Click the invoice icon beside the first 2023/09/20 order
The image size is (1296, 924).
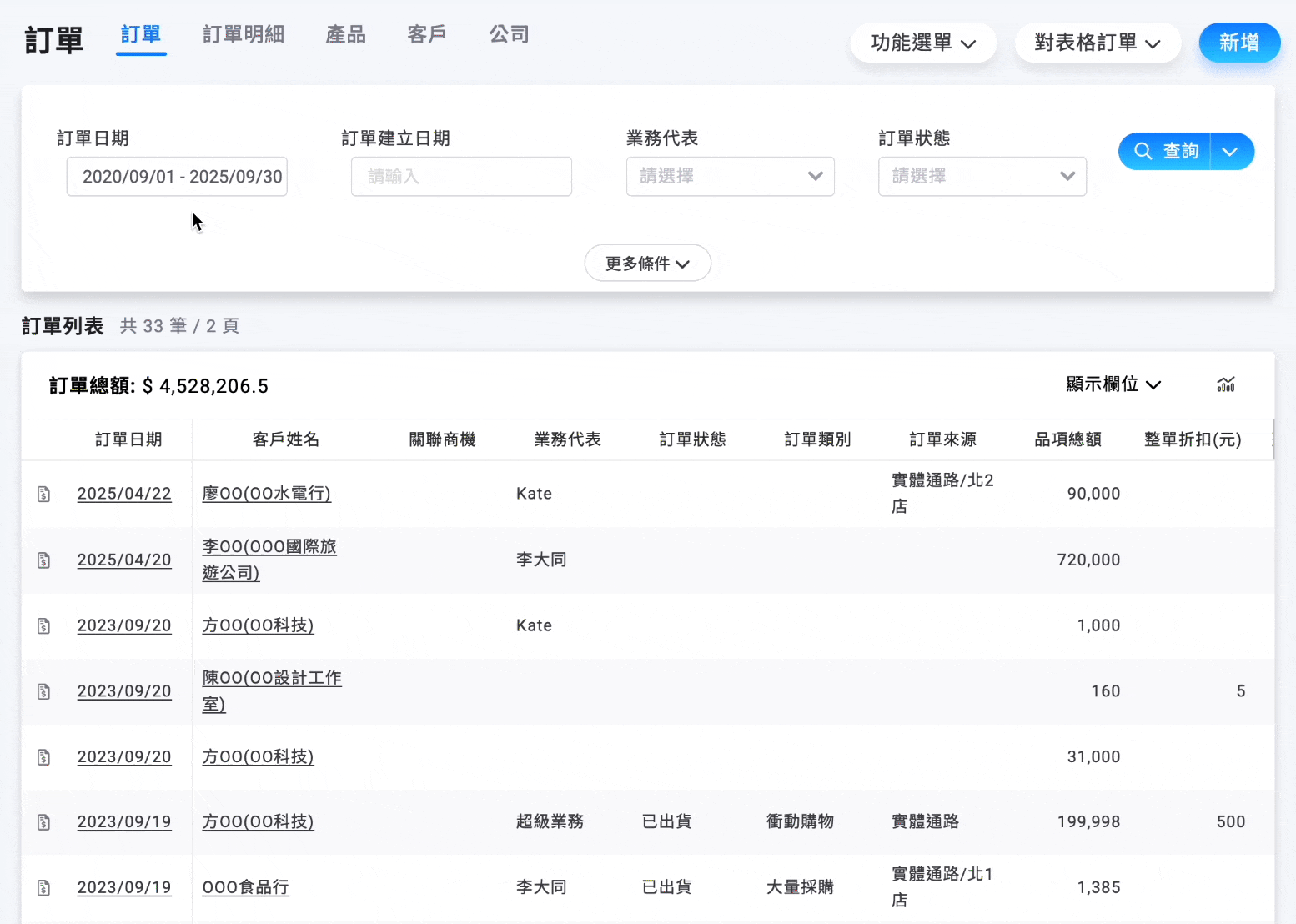(x=44, y=625)
